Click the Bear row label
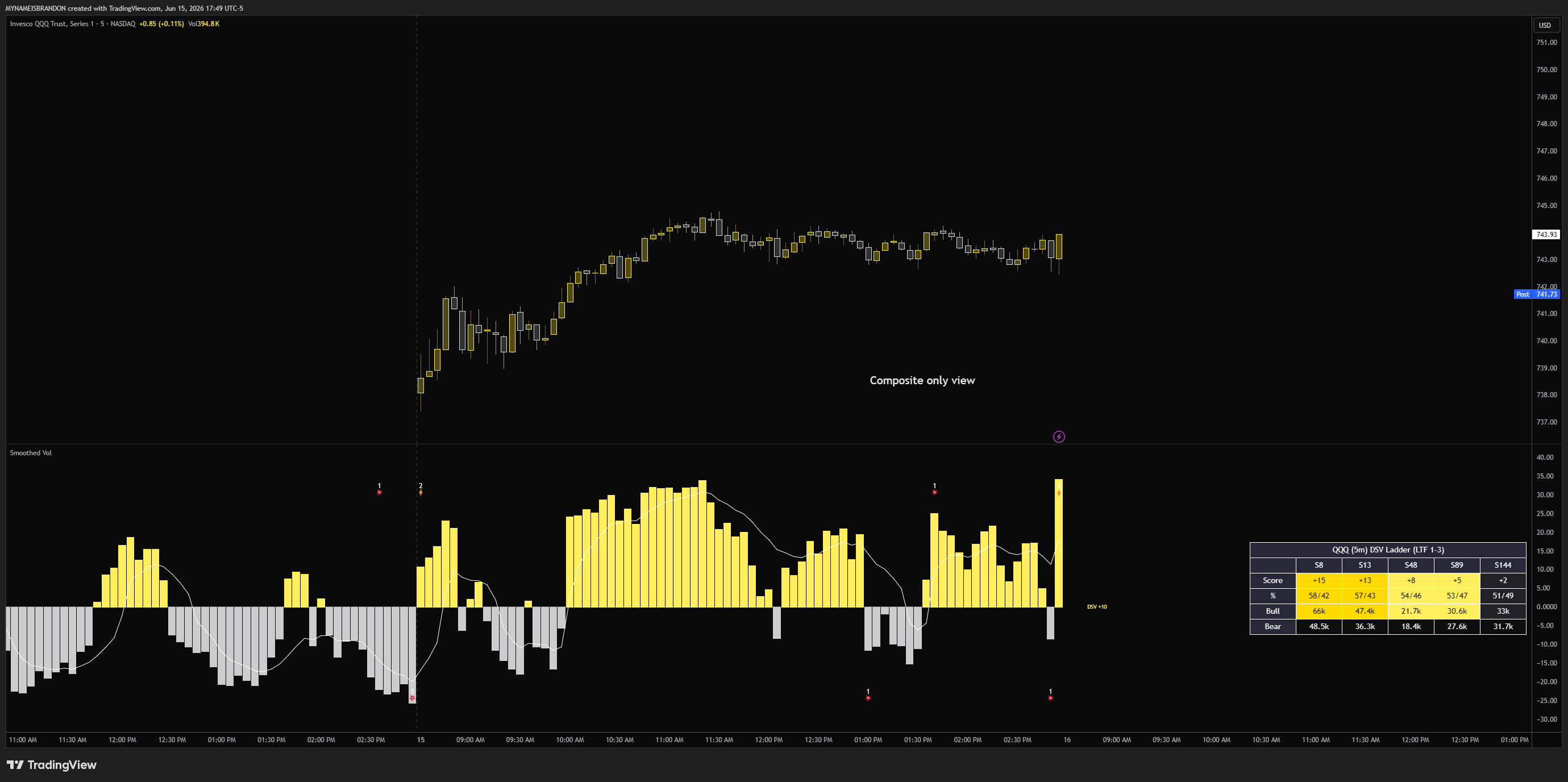The height and width of the screenshot is (782, 1568). pos(1273,626)
